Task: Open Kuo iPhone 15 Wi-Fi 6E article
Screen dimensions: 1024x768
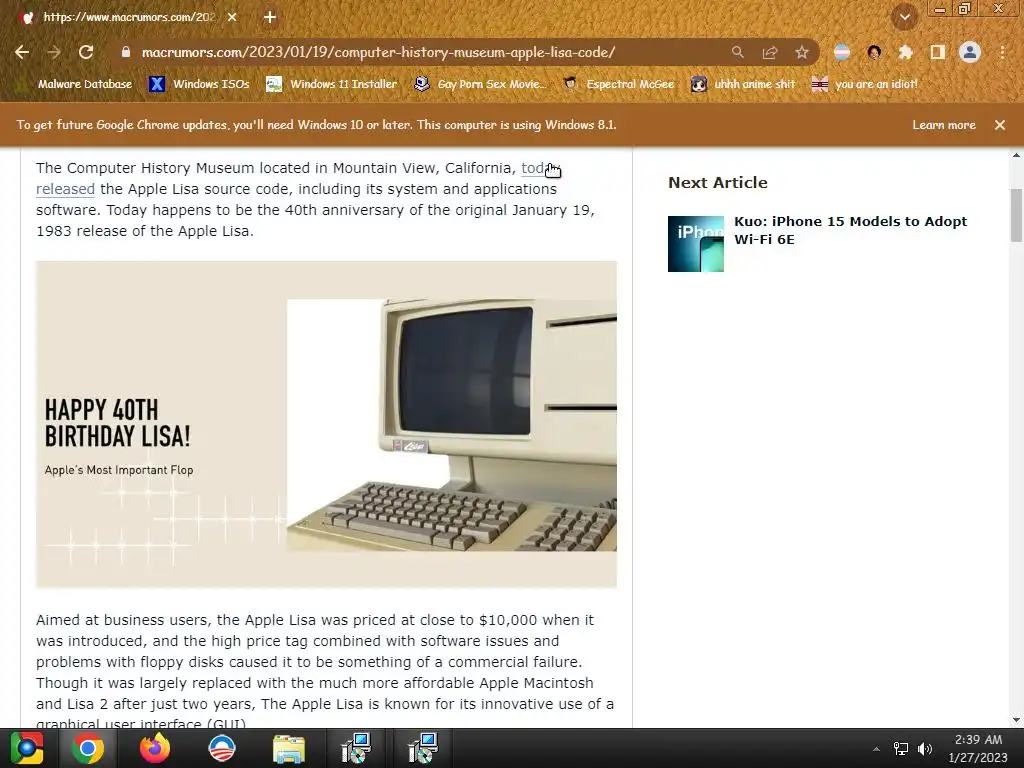Action: [x=850, y=230]
